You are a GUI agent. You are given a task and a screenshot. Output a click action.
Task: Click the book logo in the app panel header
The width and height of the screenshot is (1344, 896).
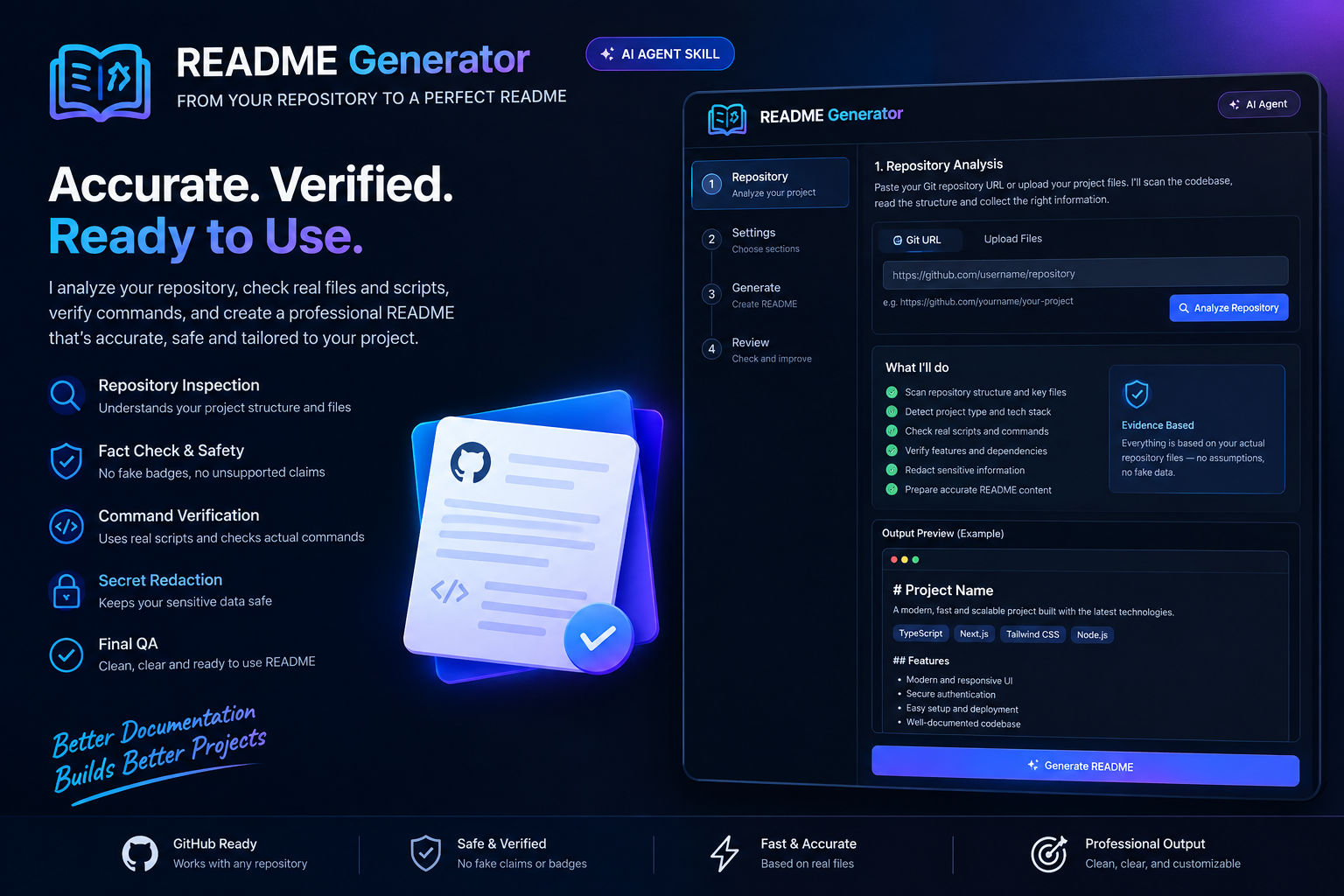point(727,119)
